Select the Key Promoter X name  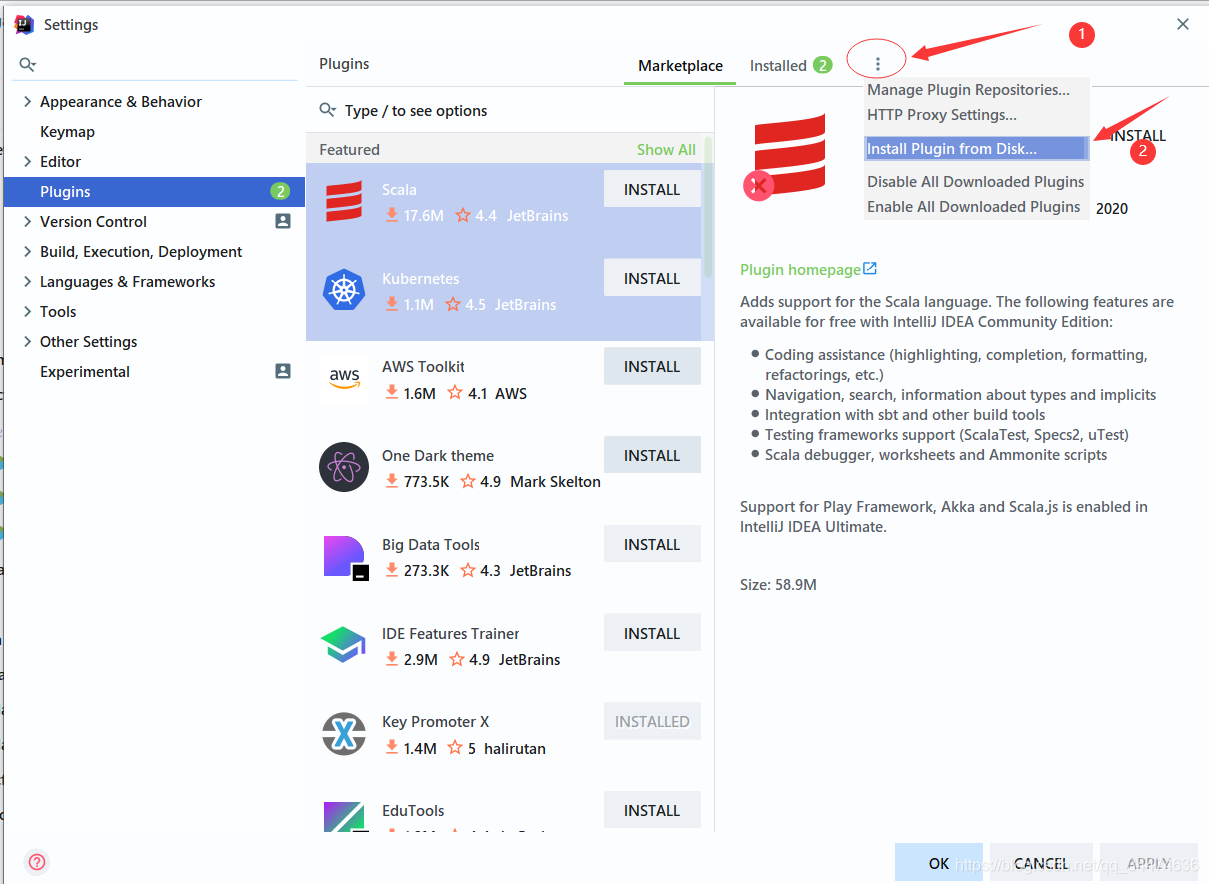coord(435,721)
